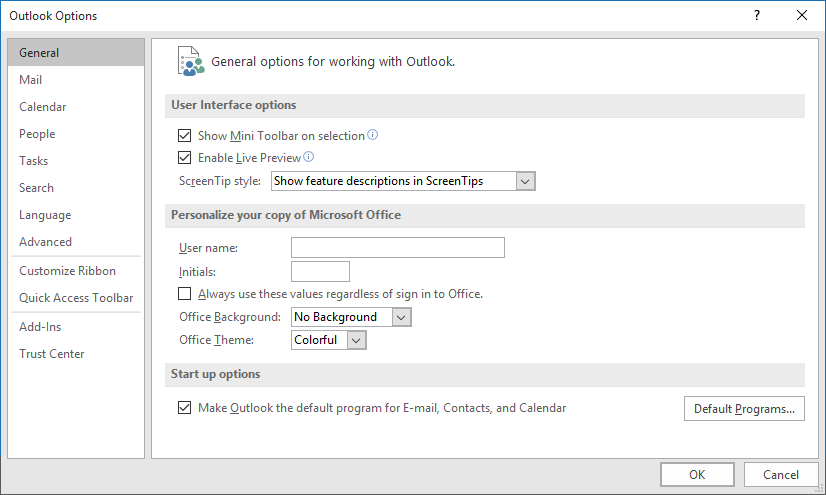Click info icon beside Show Mini Toolbar
826x495 pixels.
(373, 135)
